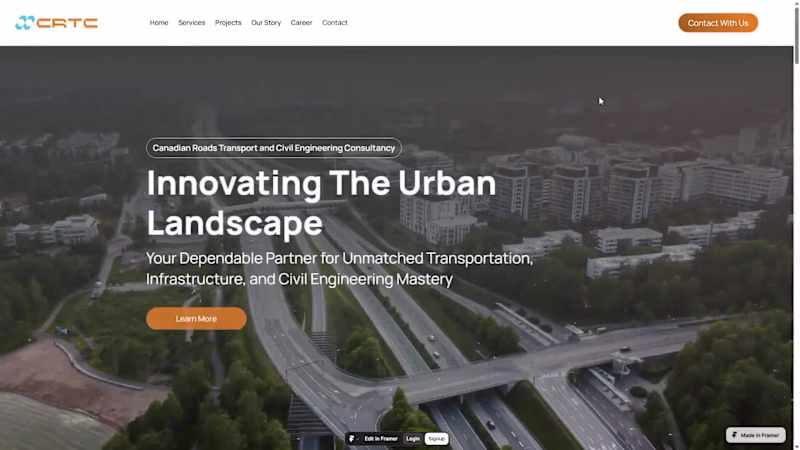The height and width of the screenshot is (450, 800).
Task: Click the Canadian Roads Transport consultancy tag
Action: [x=274, y=148]
